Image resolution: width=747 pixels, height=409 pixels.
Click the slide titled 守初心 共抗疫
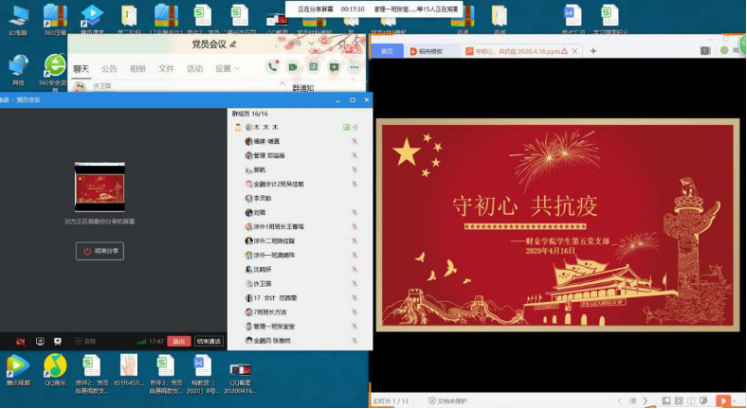click(558, 225)
